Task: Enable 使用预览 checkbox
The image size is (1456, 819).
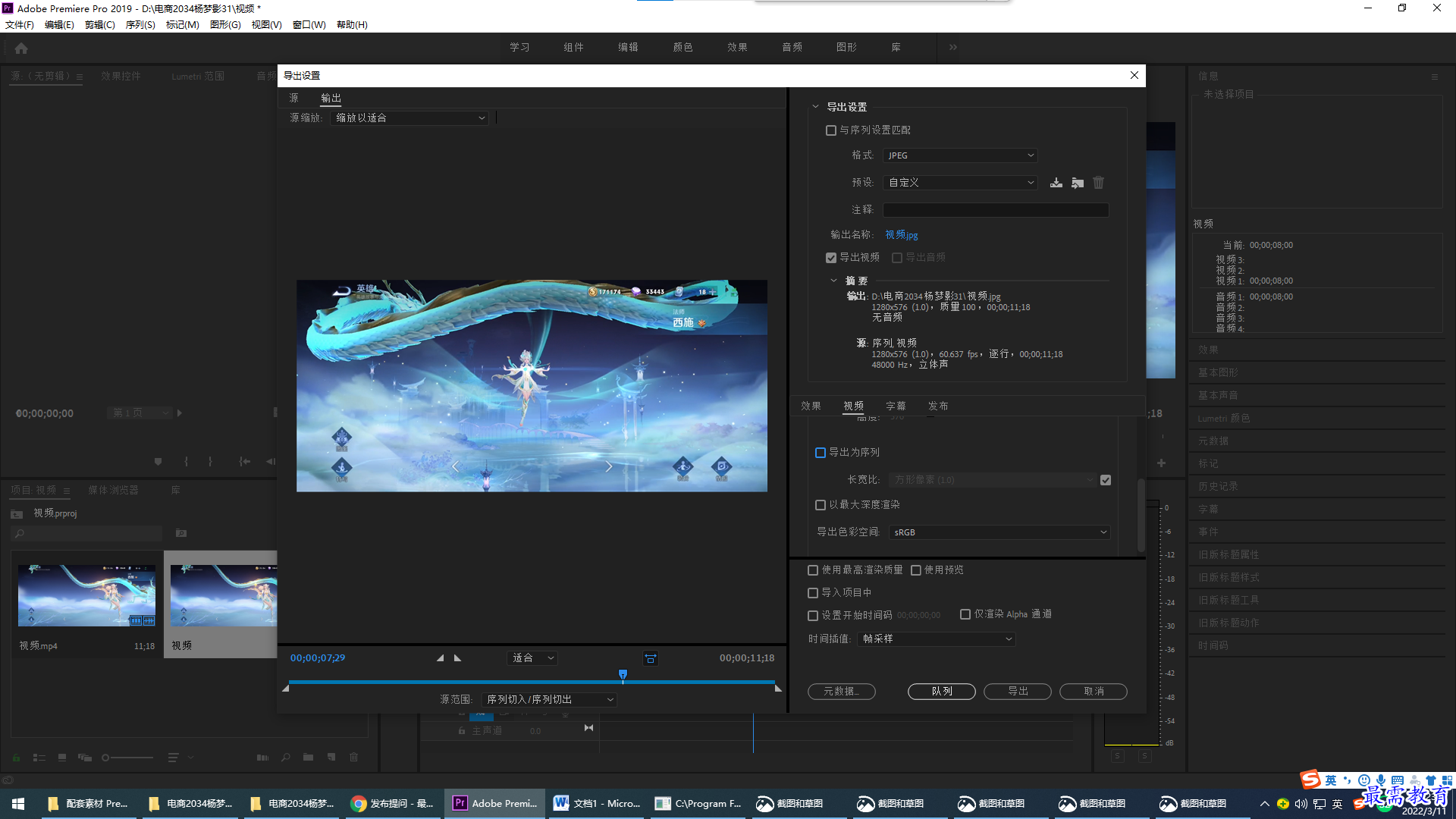Action: 916,570
